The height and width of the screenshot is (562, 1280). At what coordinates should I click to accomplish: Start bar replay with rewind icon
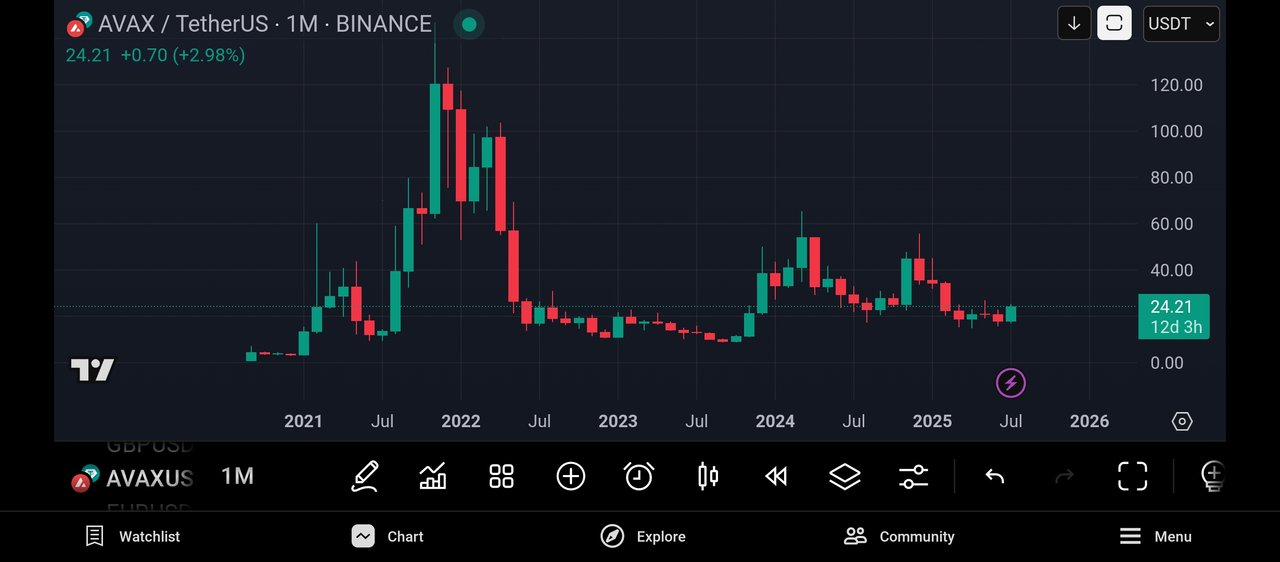click(776, 477)
